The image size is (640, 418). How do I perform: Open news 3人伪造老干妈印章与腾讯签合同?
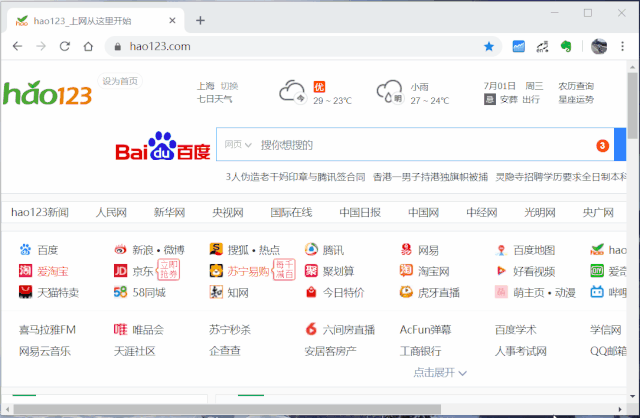click(x=296, y=177)
